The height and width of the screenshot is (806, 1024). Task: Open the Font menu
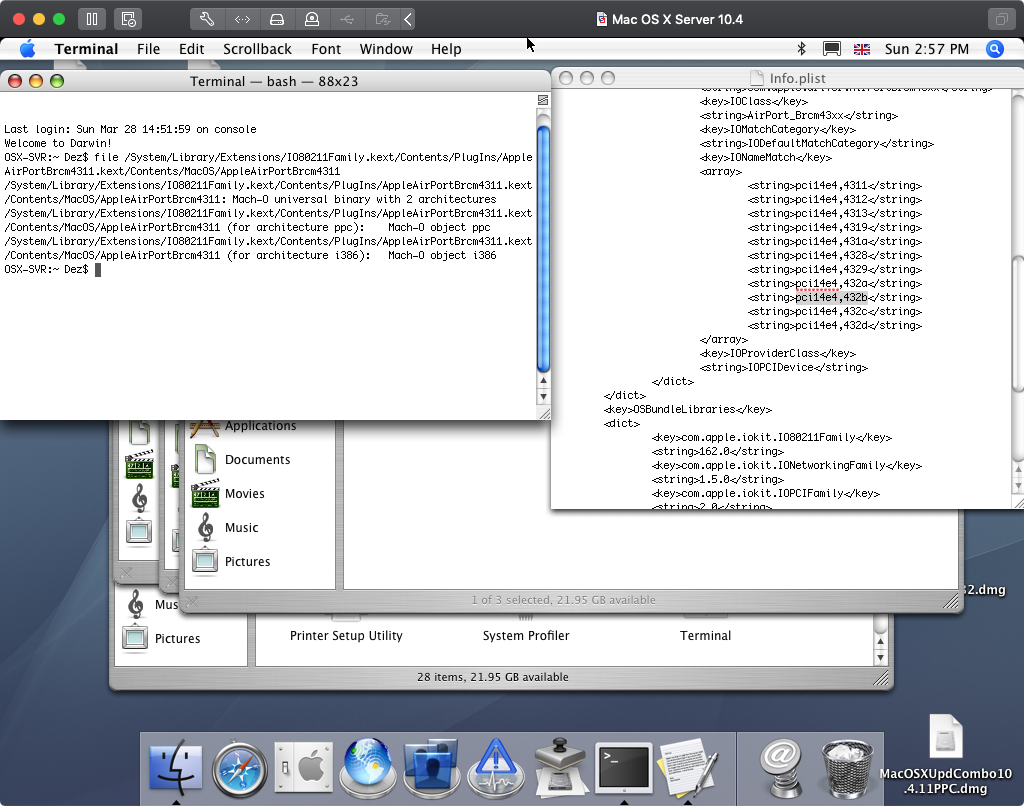coord(326,49)
